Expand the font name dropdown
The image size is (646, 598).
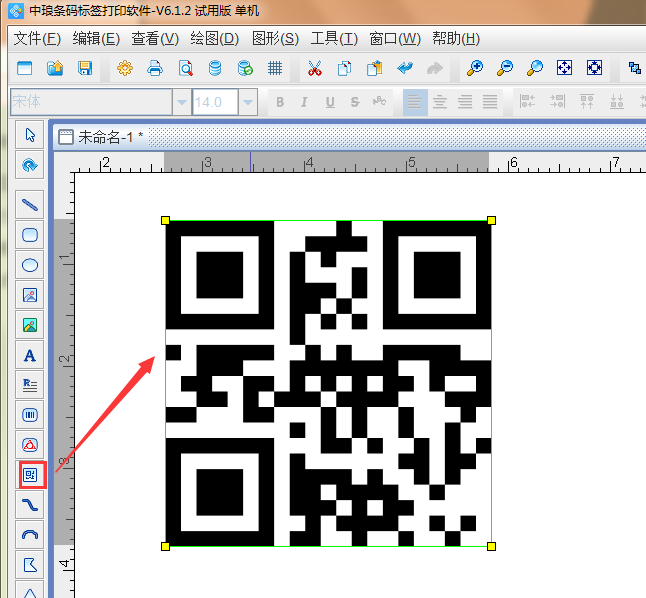pos(182,102)
